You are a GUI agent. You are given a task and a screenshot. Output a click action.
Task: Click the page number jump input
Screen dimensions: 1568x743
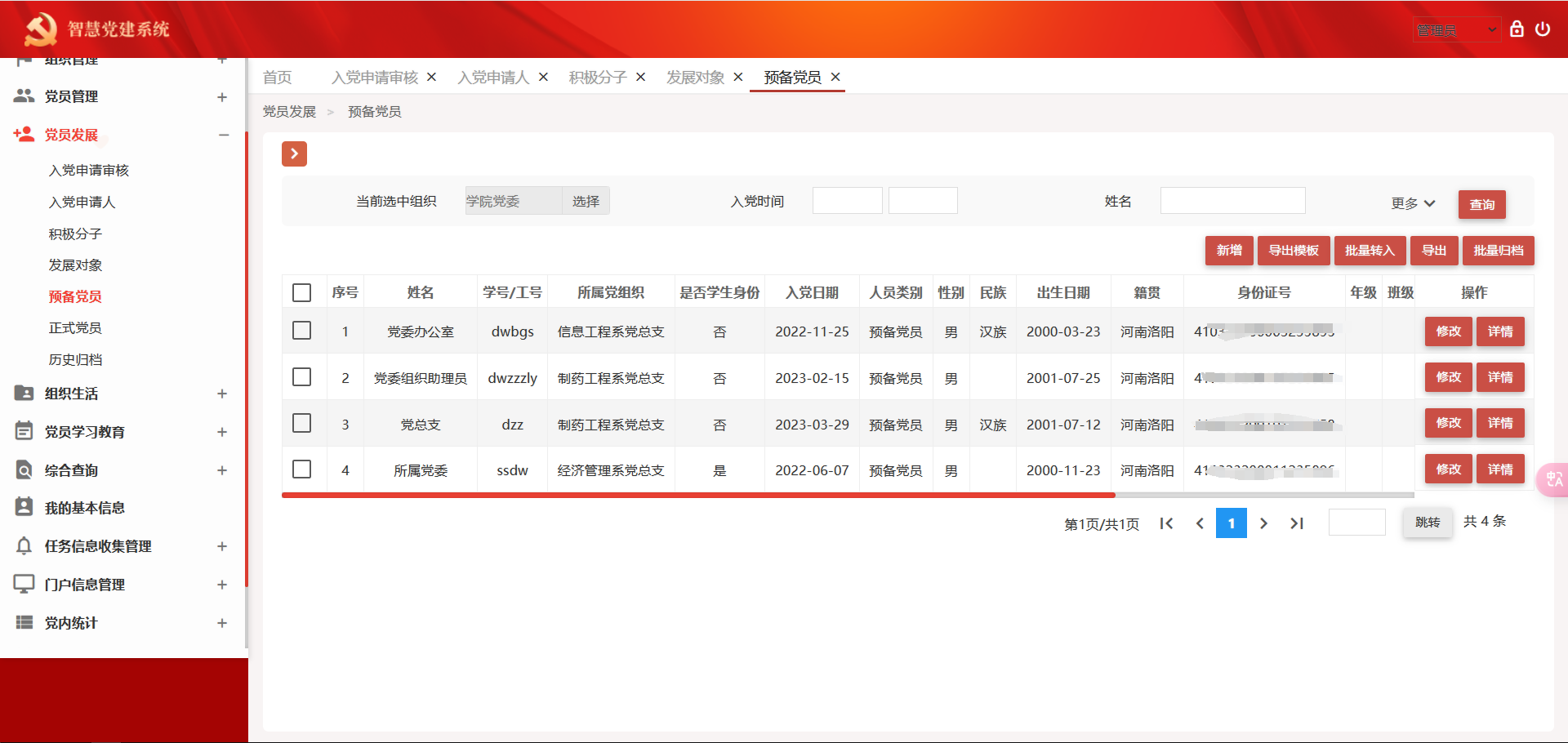(1357, 523)
